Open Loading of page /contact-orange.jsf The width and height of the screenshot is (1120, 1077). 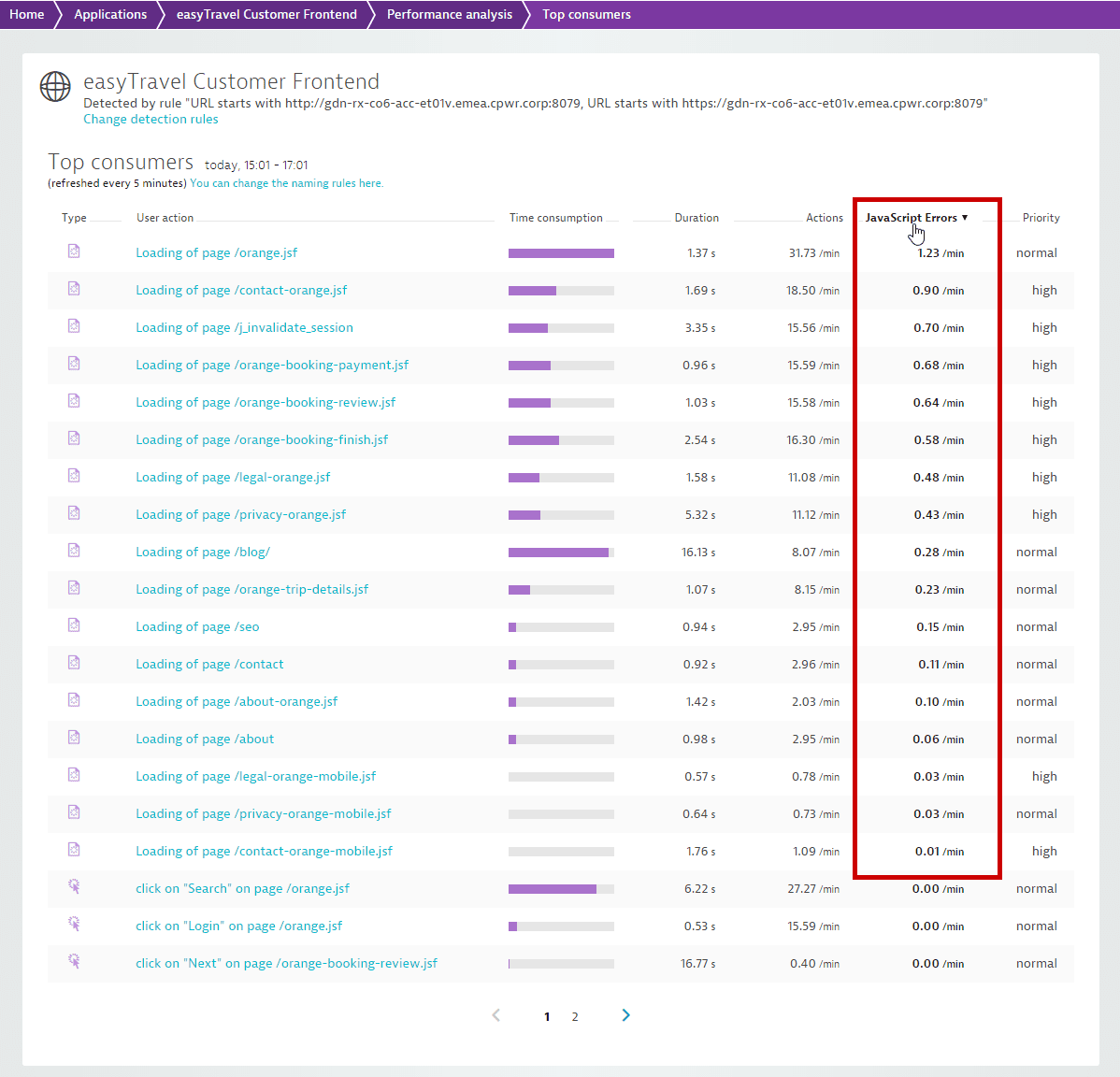tap(241, 290)
